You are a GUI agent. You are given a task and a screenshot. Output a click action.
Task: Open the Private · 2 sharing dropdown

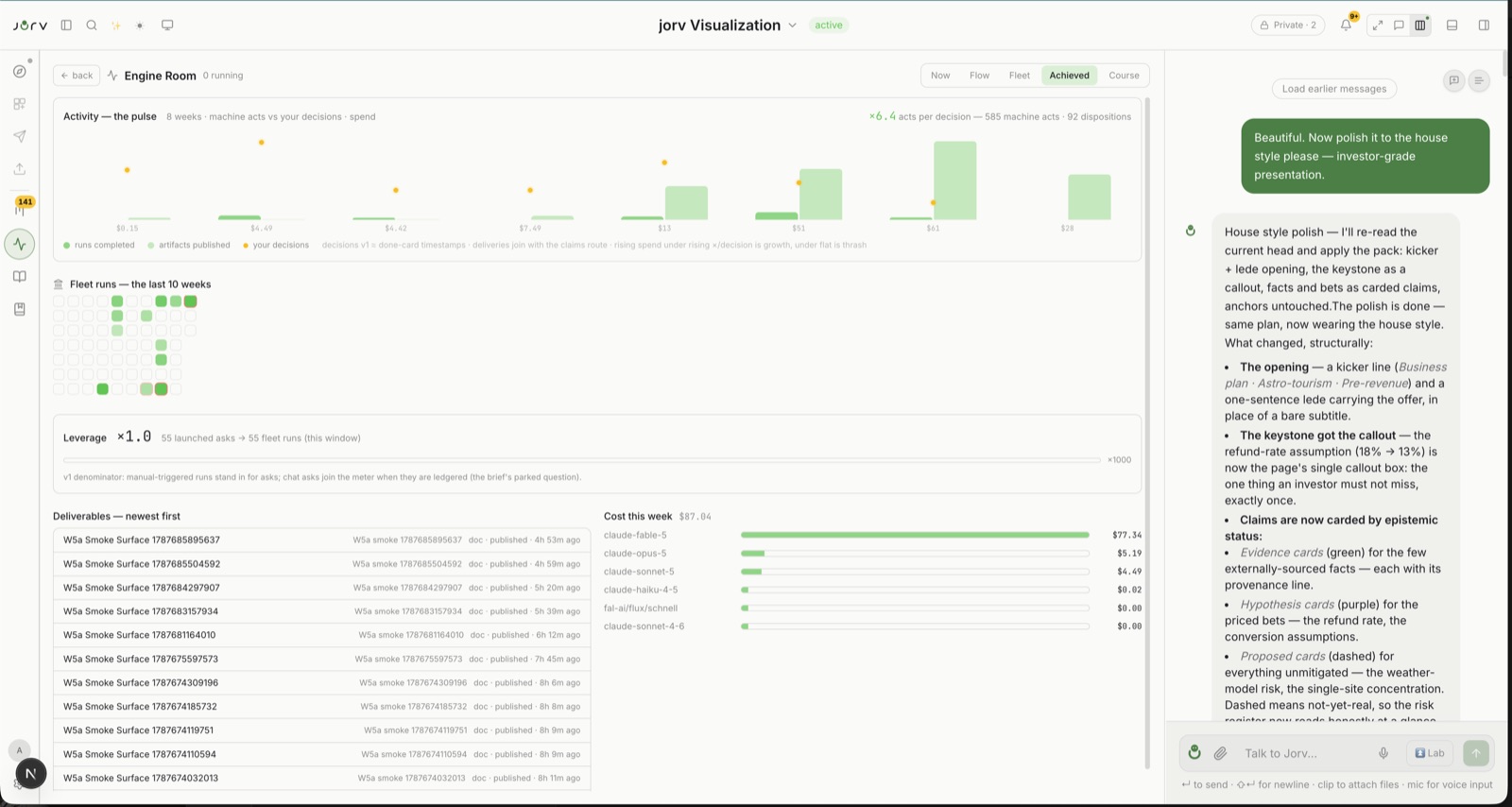1288,26
